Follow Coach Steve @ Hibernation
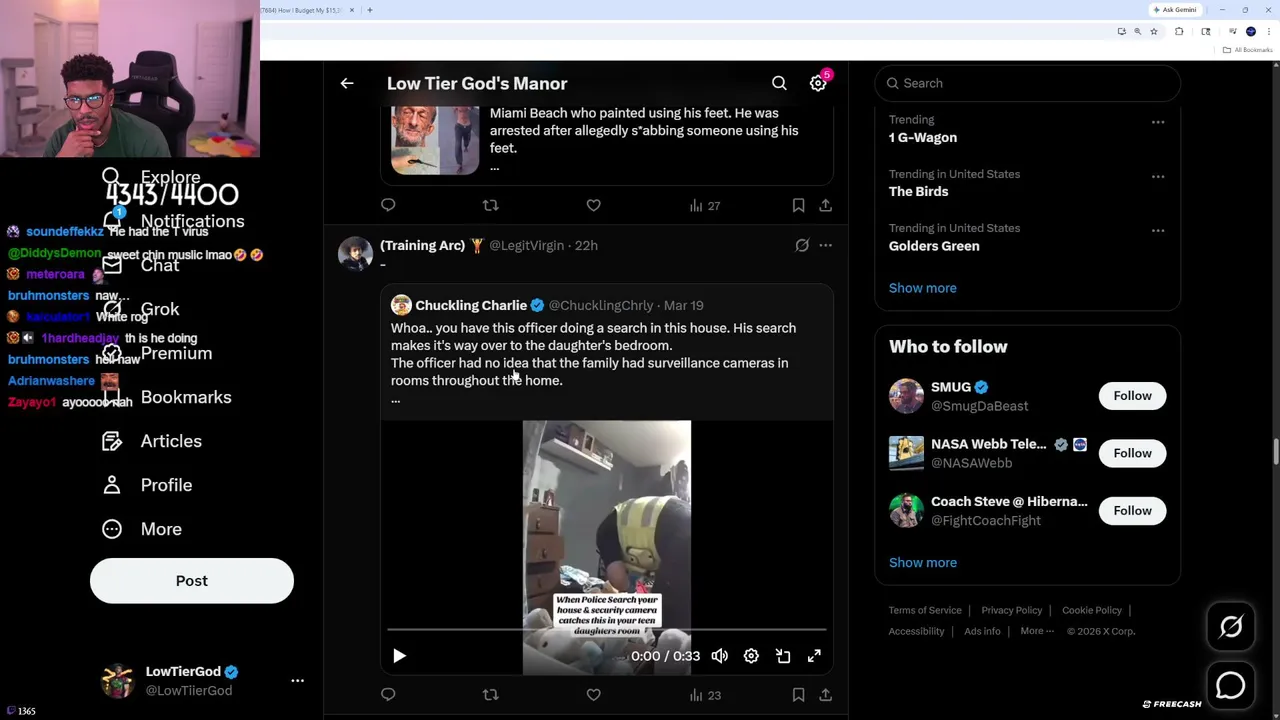 (1132, 511)
